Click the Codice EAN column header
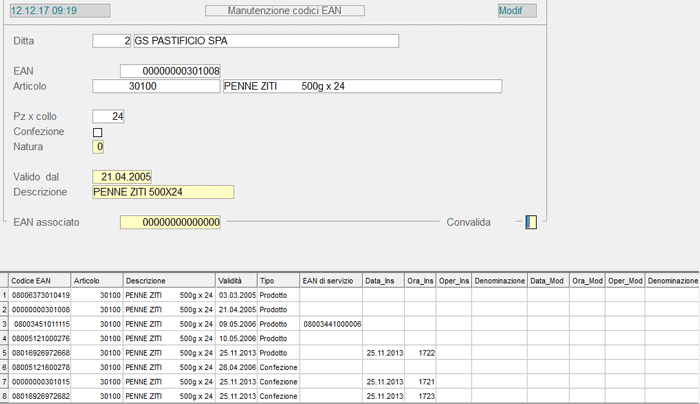Image resolution: width=700 pixels, height=404 pixels. (39, 282)
